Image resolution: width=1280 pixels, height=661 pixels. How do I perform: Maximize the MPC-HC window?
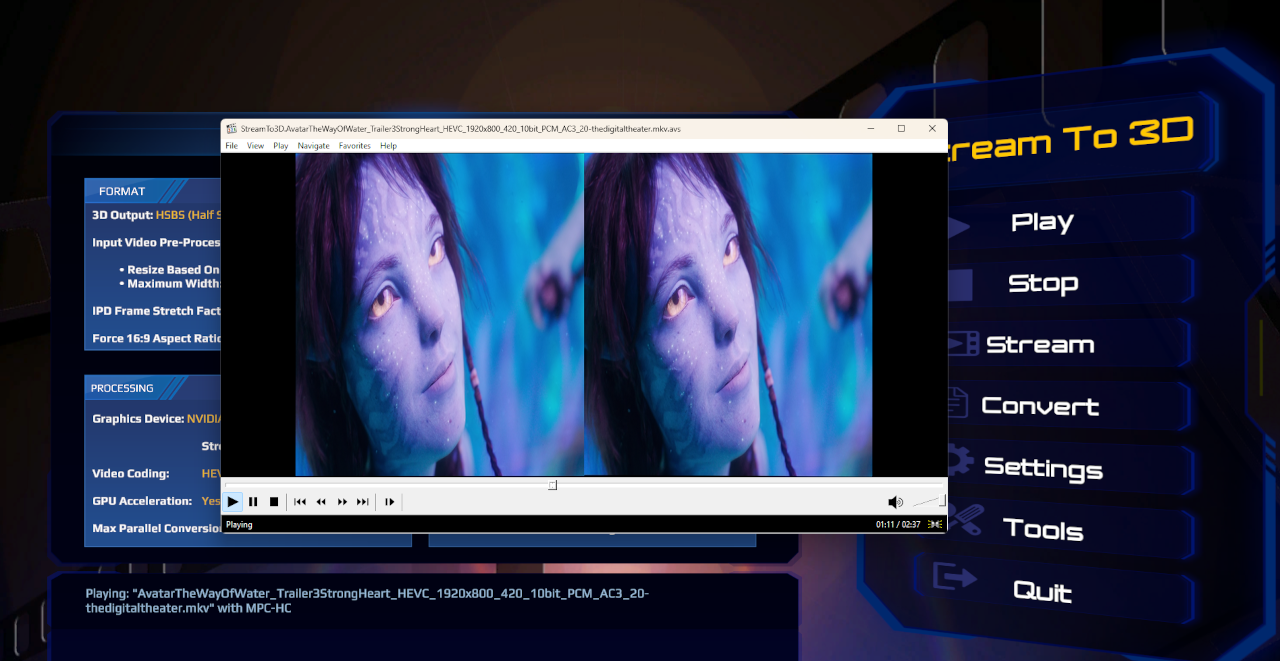(901, 129)
